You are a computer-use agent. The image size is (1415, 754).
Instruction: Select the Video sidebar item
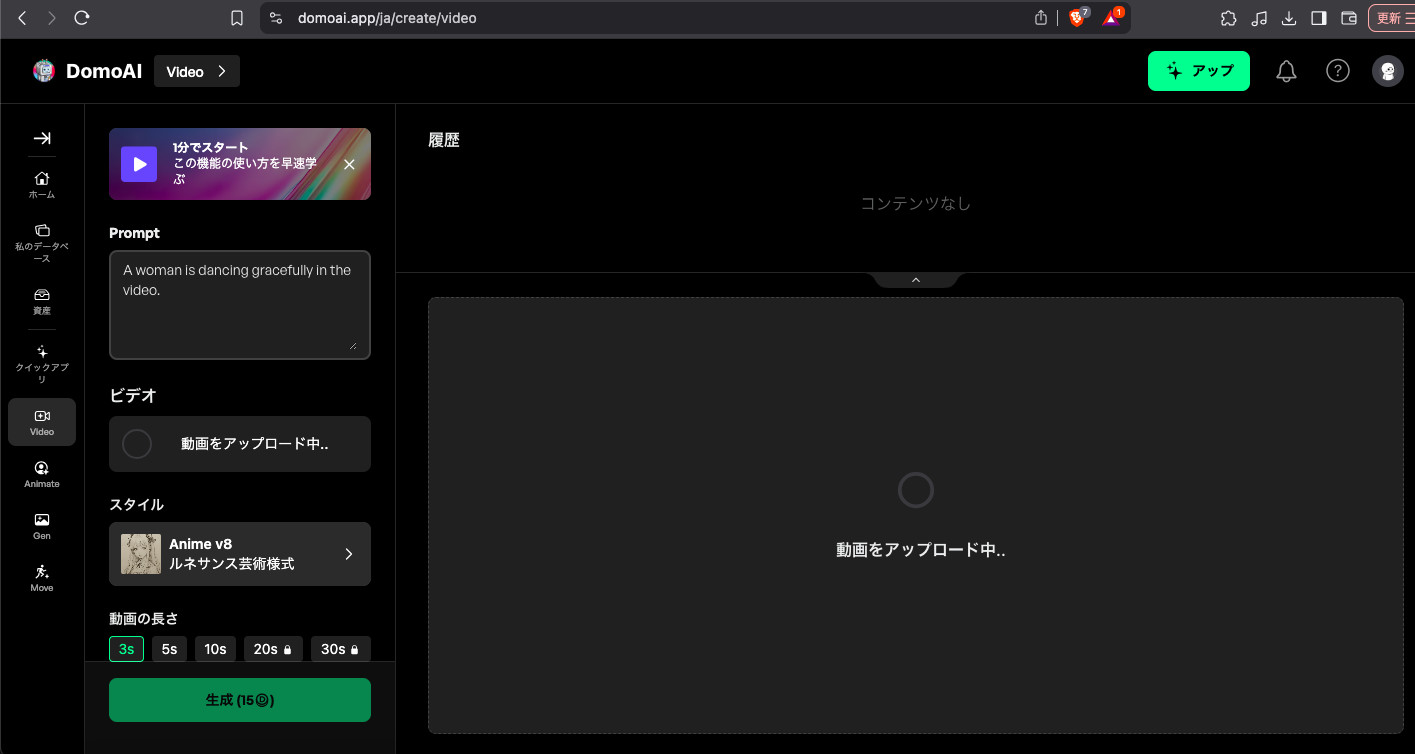click(42, 422)
